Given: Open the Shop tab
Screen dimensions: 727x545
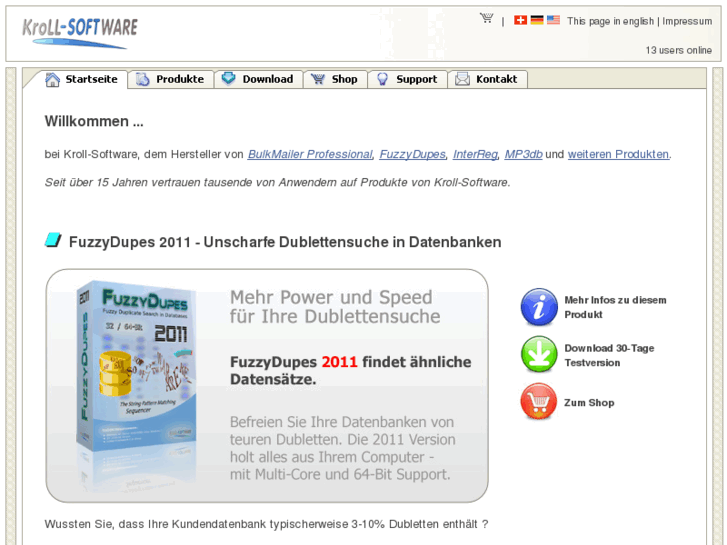Looking at the screenshot, I should point(335,79).
